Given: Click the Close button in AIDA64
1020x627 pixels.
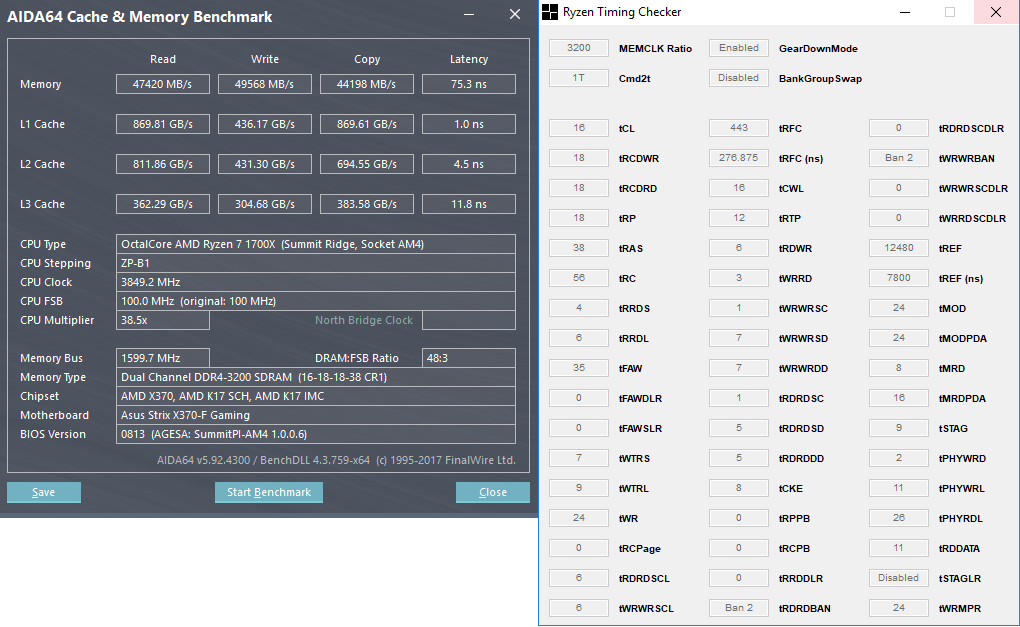Looking at the screenshot, I should [x=492, y=492].
